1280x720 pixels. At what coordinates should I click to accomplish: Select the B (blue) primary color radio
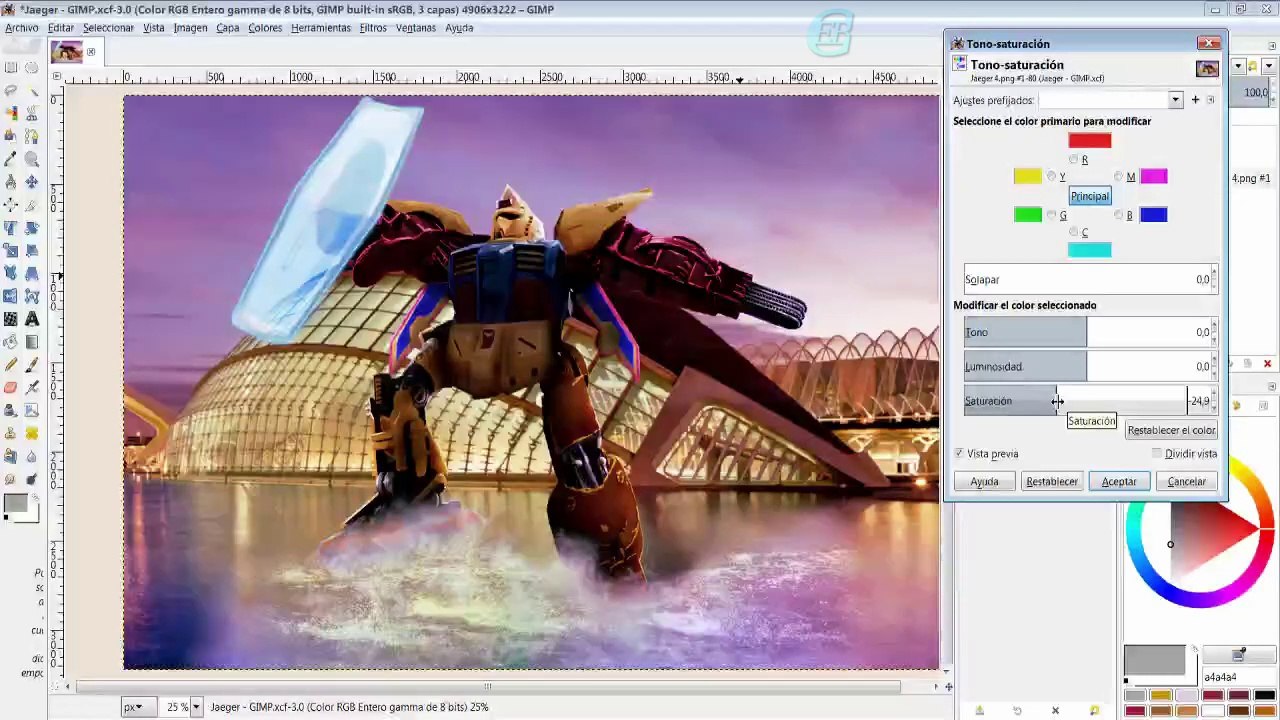[x=1119, y=215]
